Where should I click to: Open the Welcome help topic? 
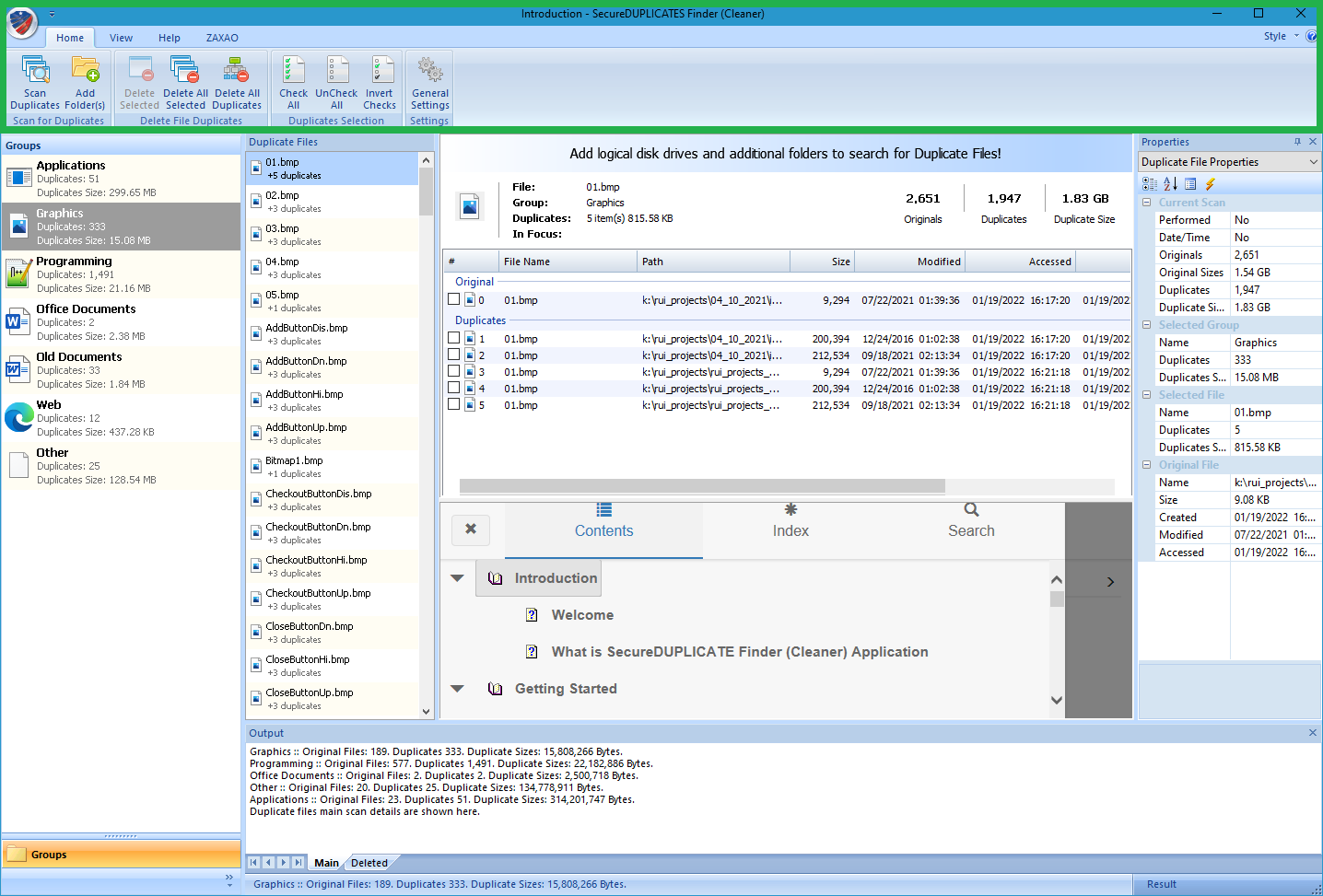tap(582, 615)
